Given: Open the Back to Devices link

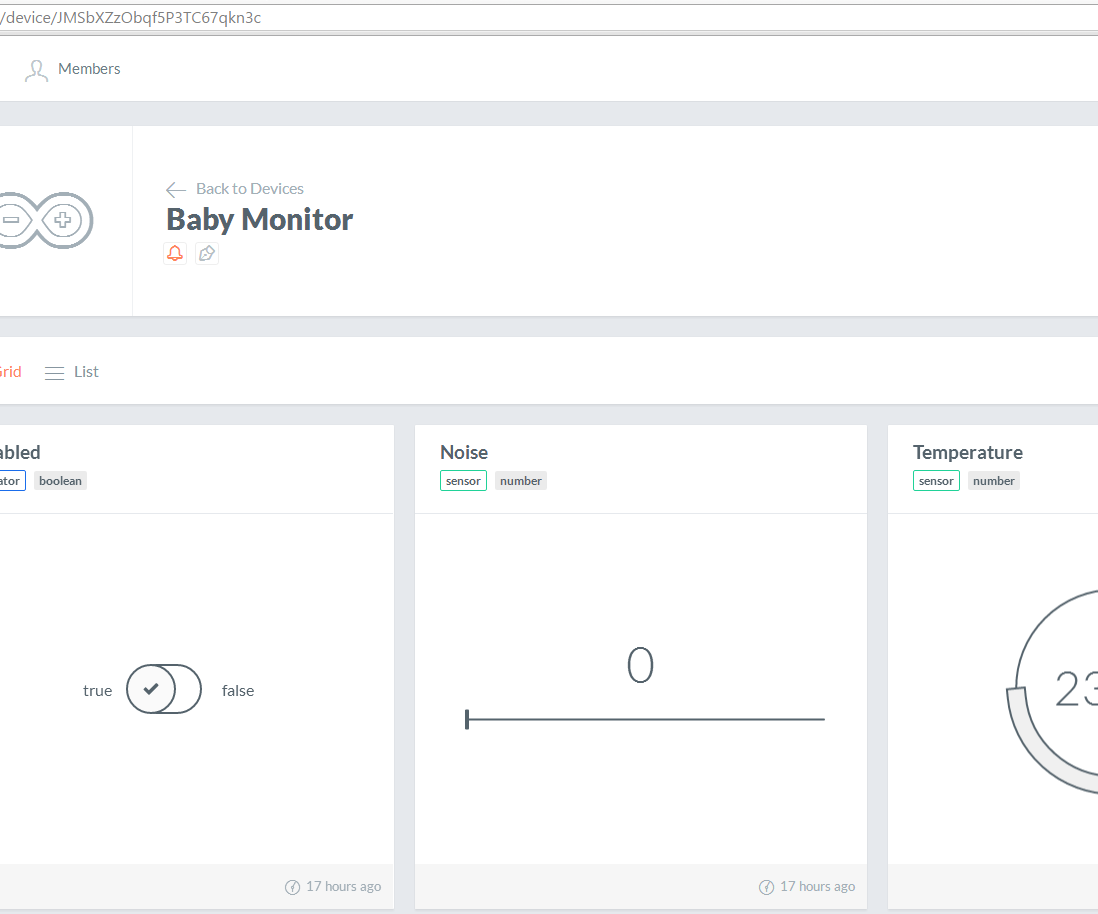Looking at the screenshot, I should (x=250, y=188).
